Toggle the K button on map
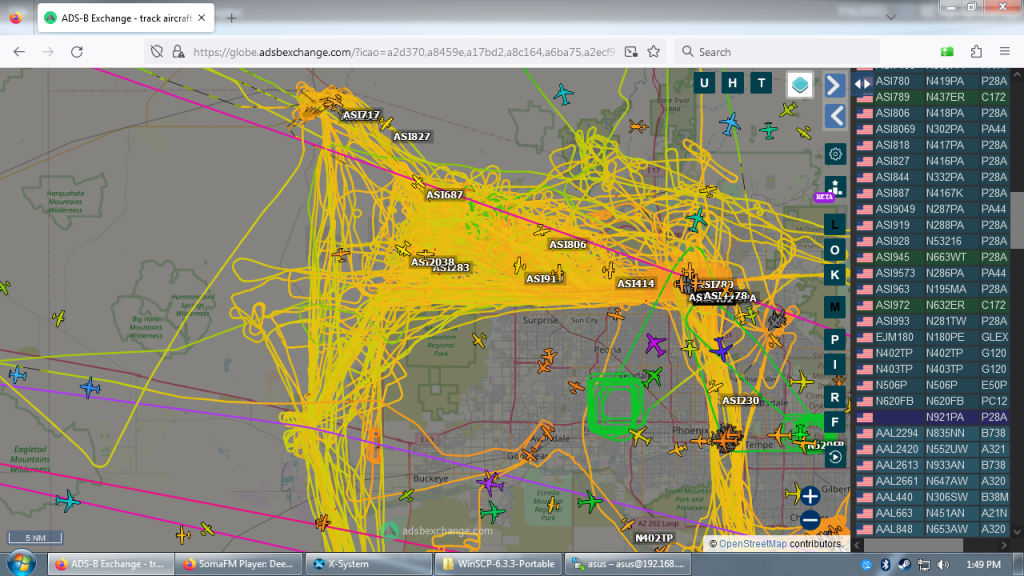Image resolution: width=1024 pixels, height=576 pixels. (835, 275)
